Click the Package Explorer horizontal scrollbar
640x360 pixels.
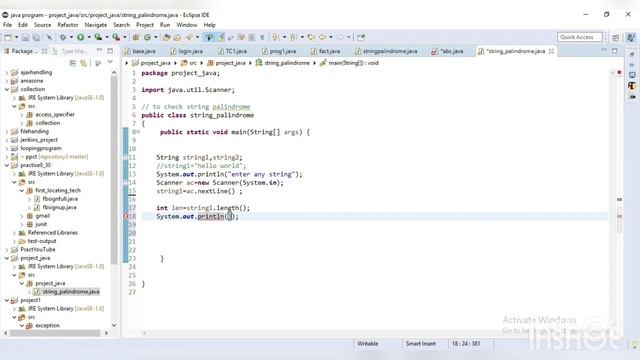[x=54, y=333]
